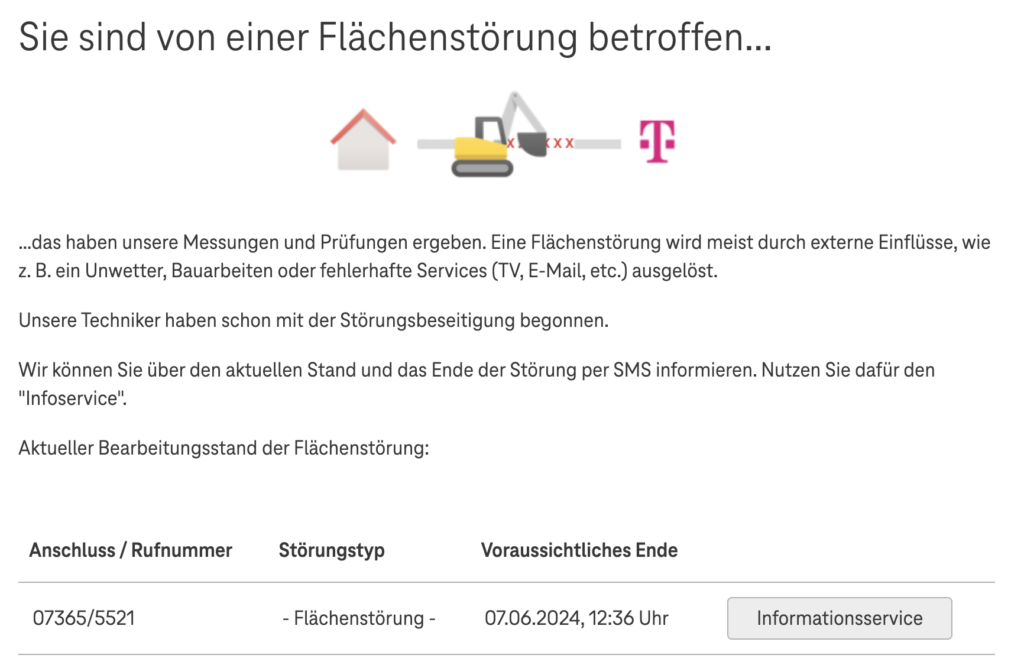Click the "- Flächenstörung -" table cell
The height and width of the screenshot is (668, 1024).
click(x=359, y=618)
